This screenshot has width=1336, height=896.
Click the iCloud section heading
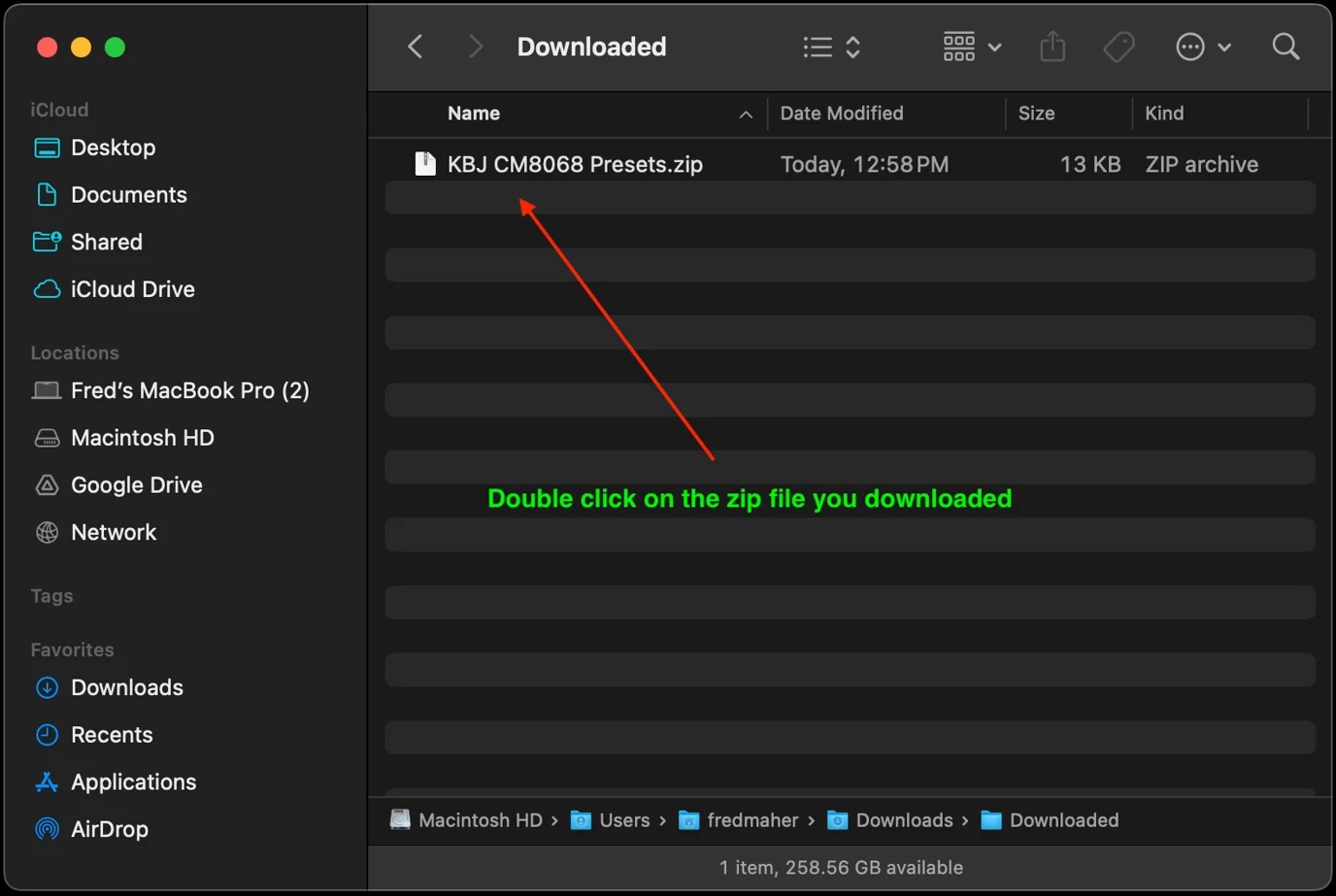click(59, 110)
